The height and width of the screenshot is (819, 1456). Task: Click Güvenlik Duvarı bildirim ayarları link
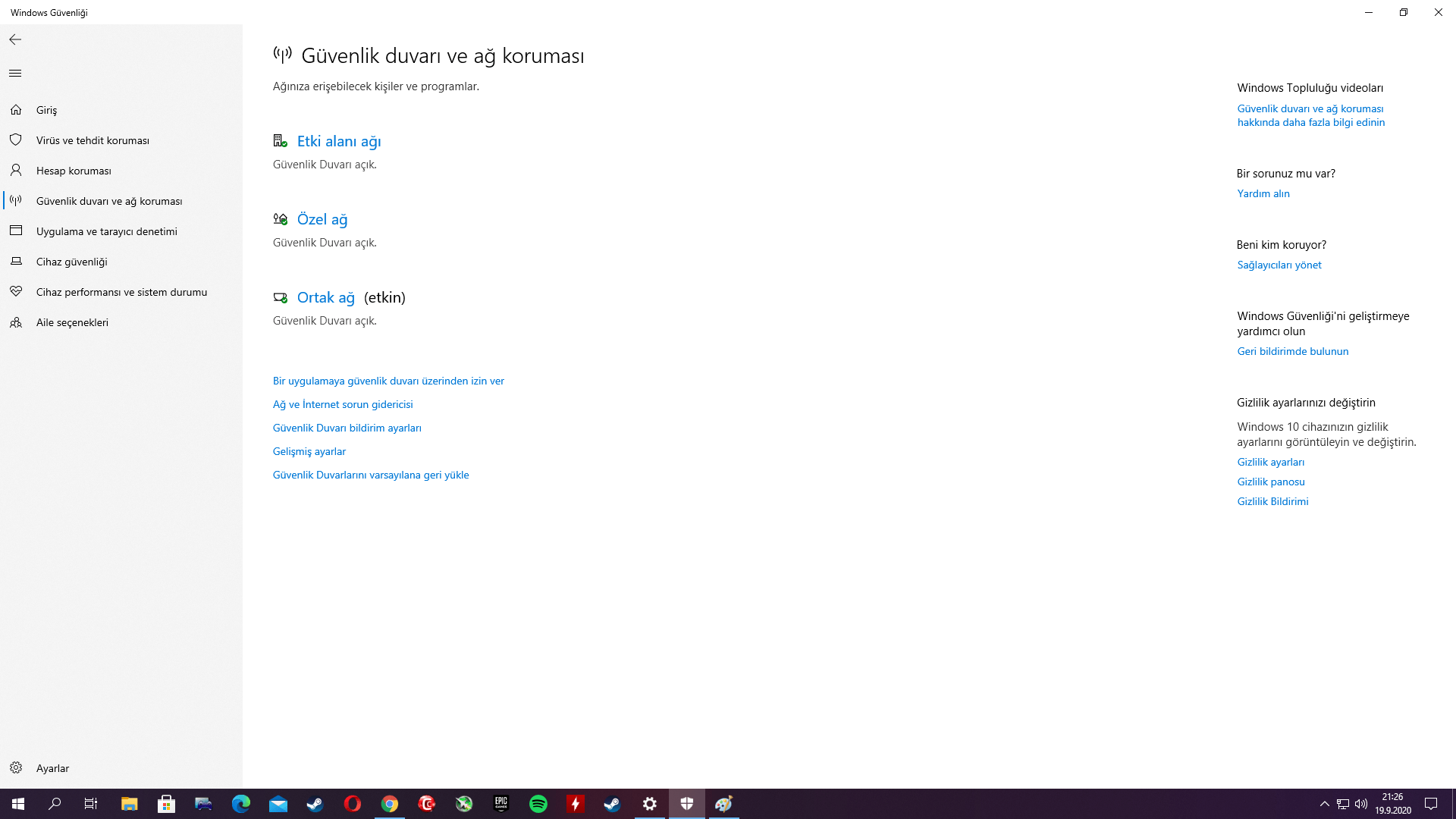tap(347, 428)
